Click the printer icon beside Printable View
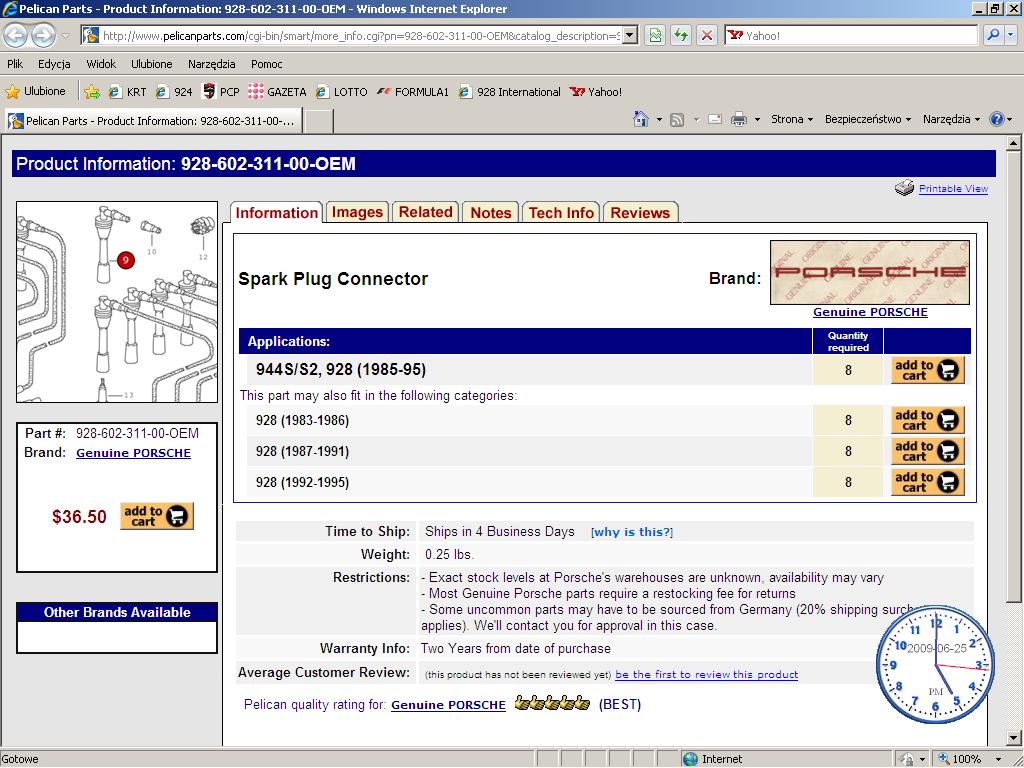This screenshot has height=768, width=1024. point(904,188)
